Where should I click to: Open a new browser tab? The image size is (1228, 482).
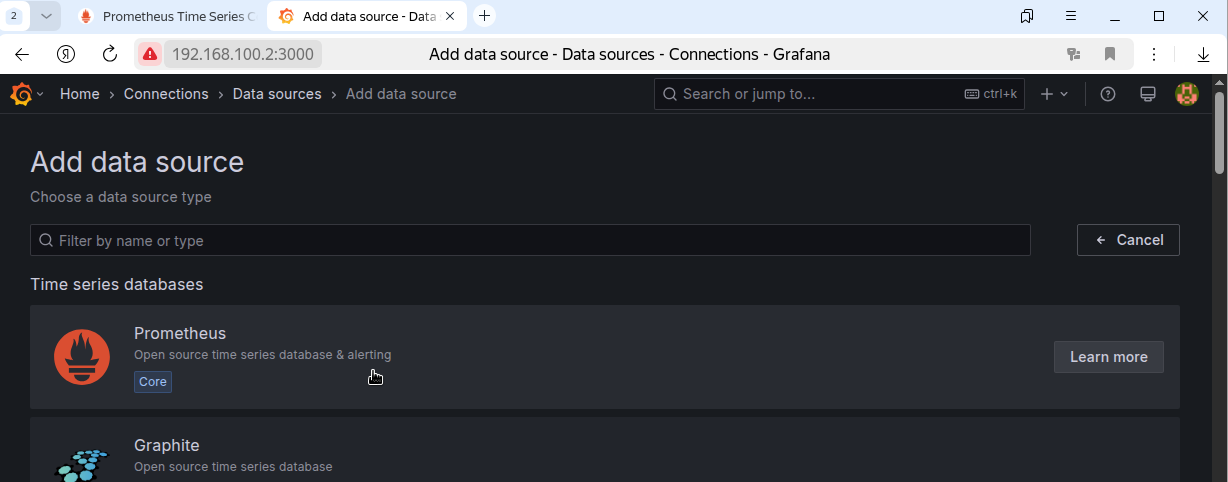tap(485, 16)
